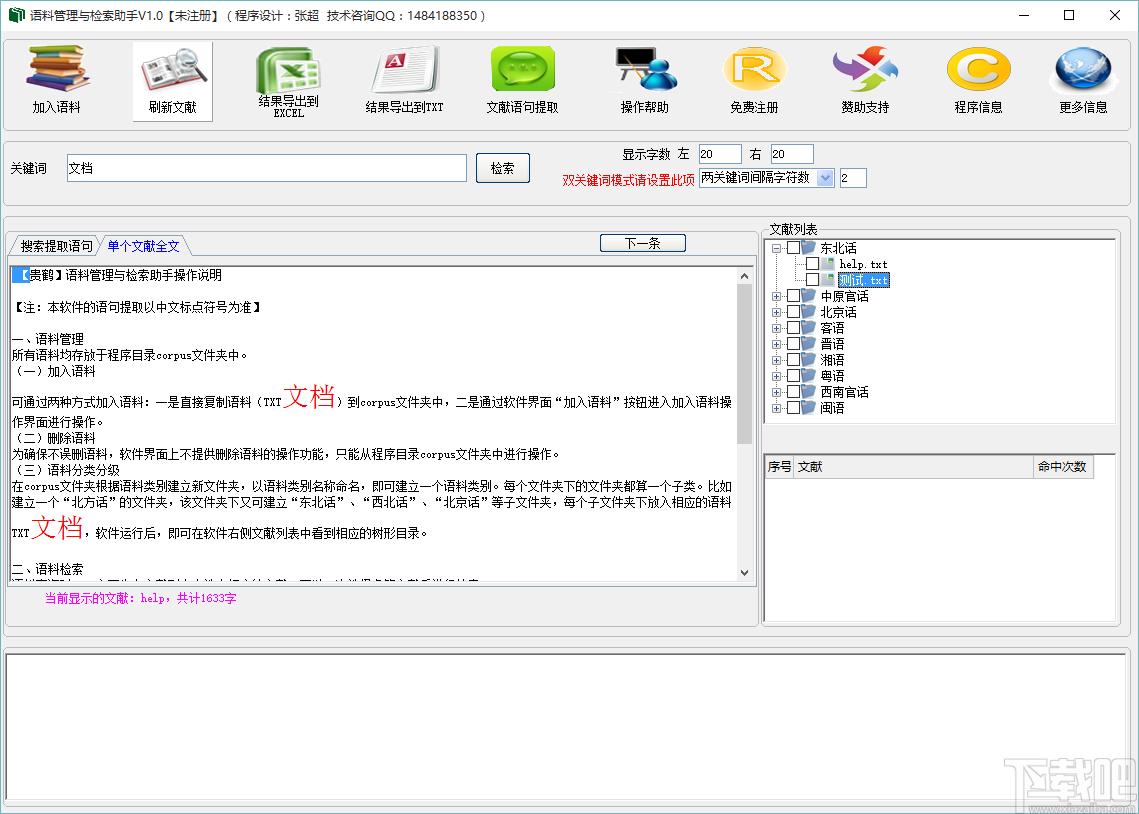Open 赞助支持 arrows icon
This screenshot has width=1139, height=814.
865,69
